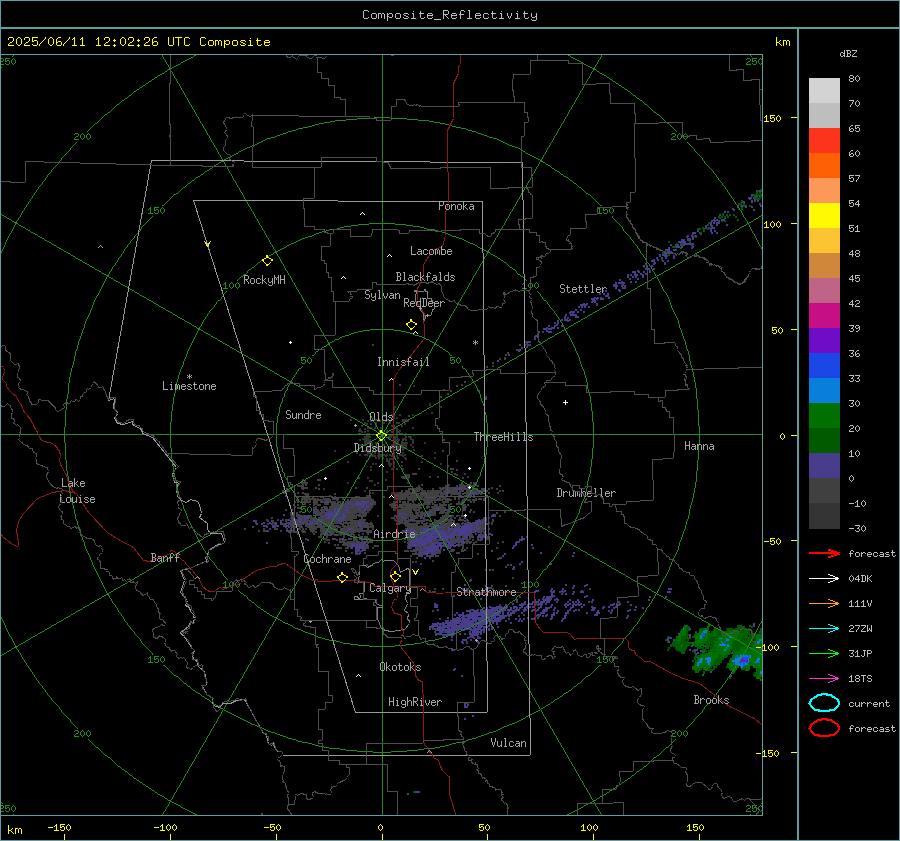Click the ThreeHills label
Image resolution: width=900 pixels, height=841 pixels.
pos(503,437)
